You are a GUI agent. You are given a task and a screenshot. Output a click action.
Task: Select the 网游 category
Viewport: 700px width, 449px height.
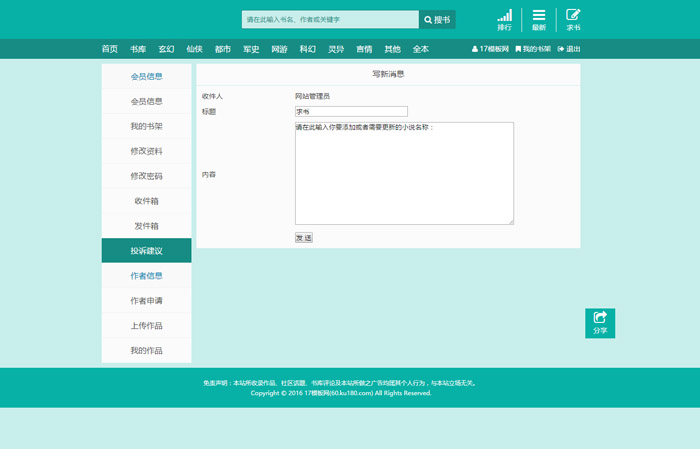click(x=279, y=49)
